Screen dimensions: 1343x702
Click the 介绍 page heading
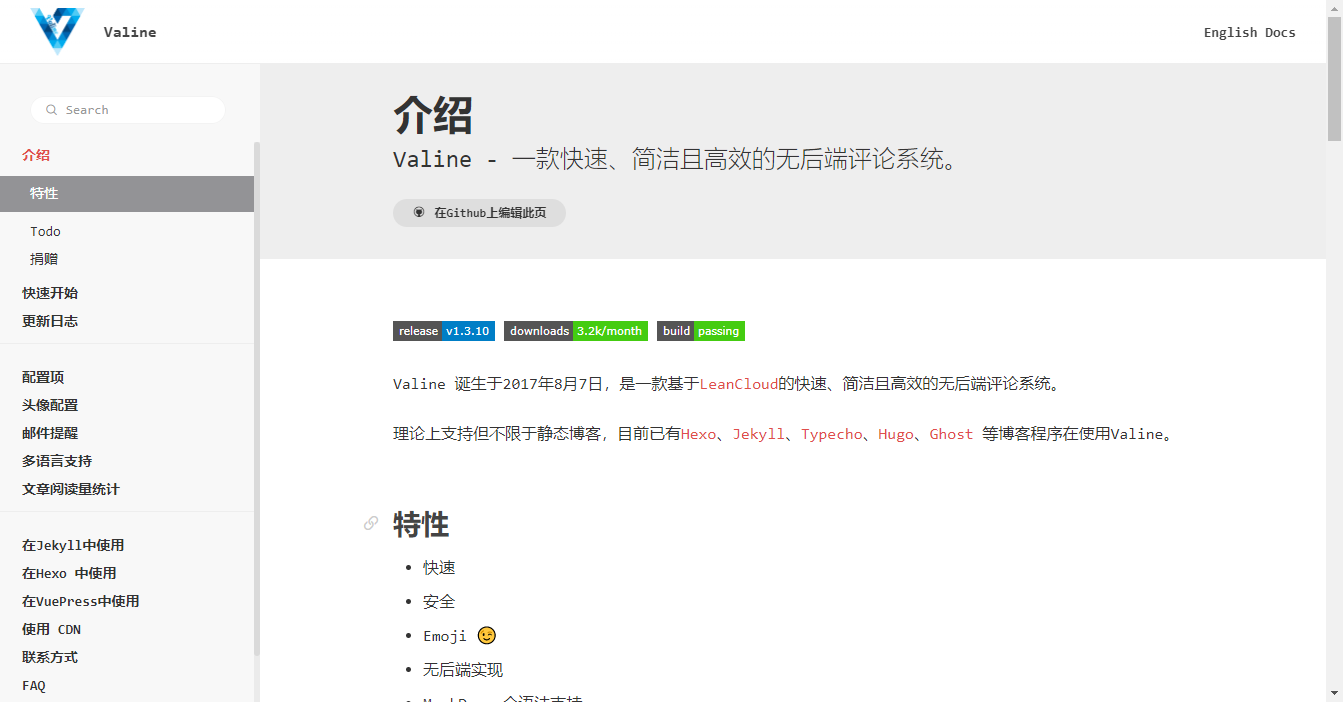(x=433, y=115)
